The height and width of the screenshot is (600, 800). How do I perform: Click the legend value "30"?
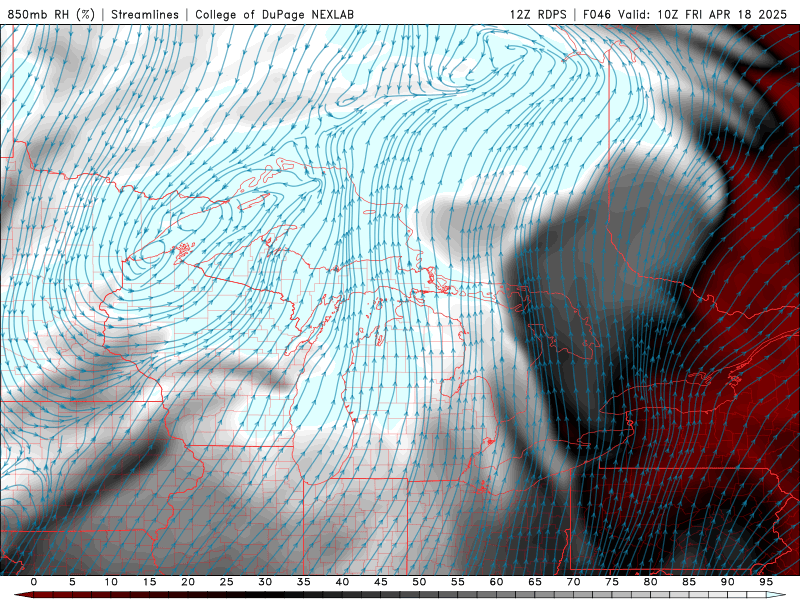tap(265, 582)
